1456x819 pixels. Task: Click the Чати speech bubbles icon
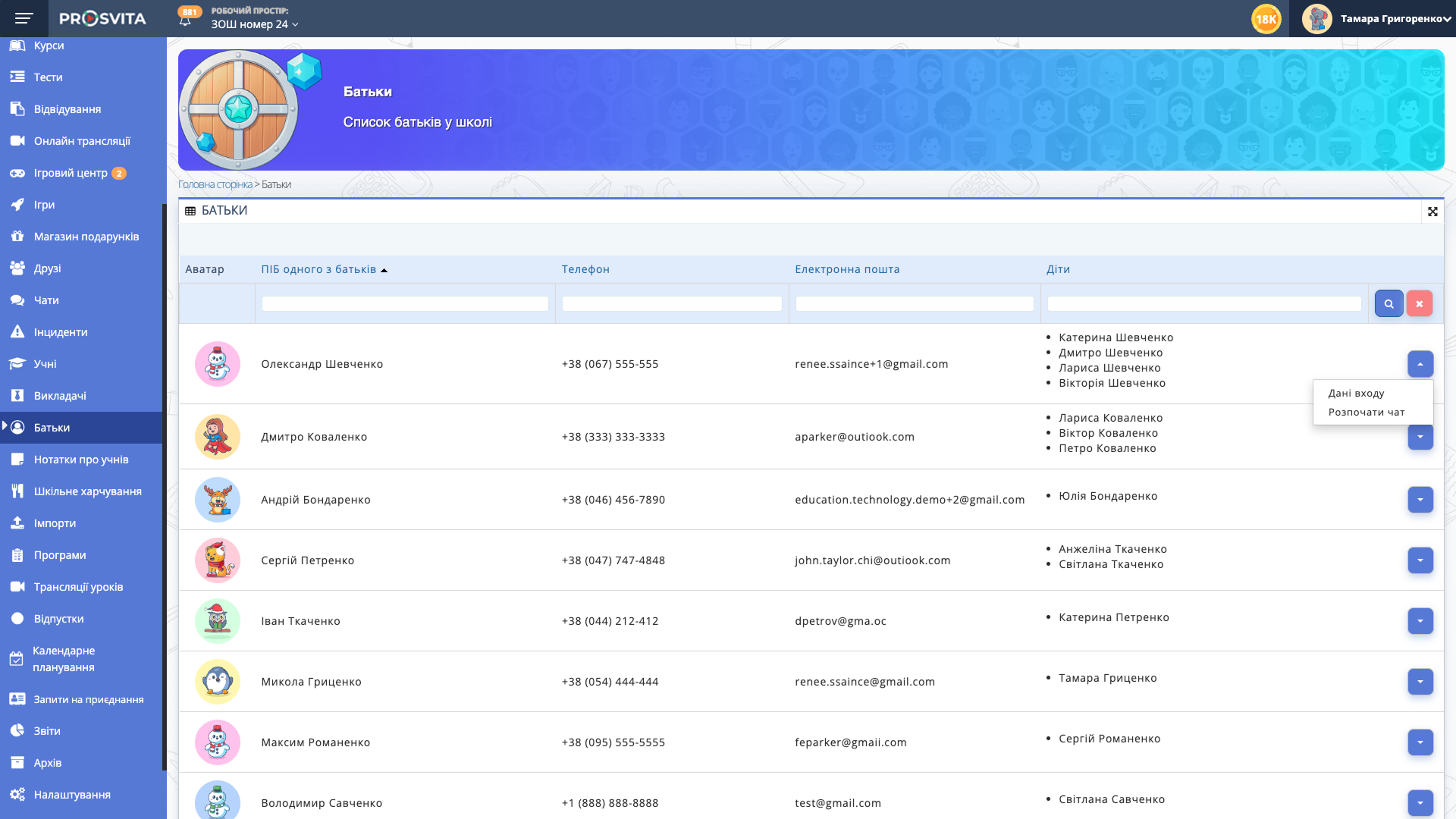(x=17, y=300)
